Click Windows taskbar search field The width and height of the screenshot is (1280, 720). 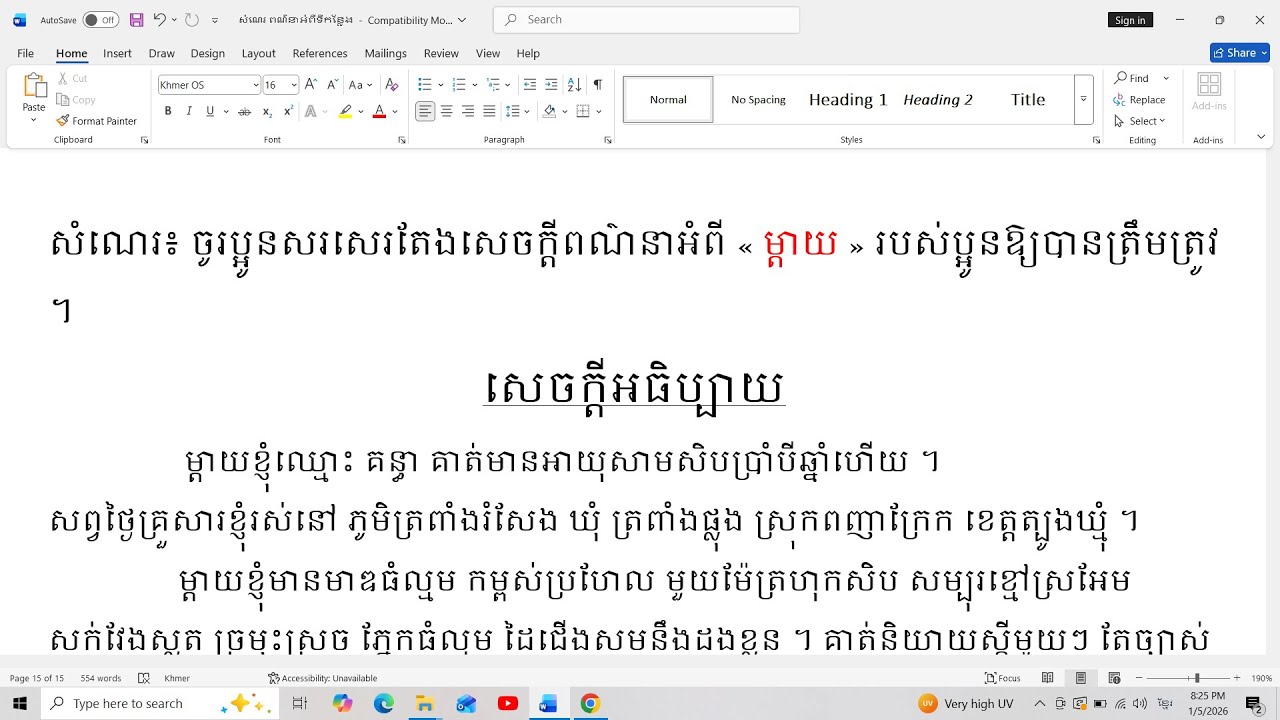tap(160, 704)
